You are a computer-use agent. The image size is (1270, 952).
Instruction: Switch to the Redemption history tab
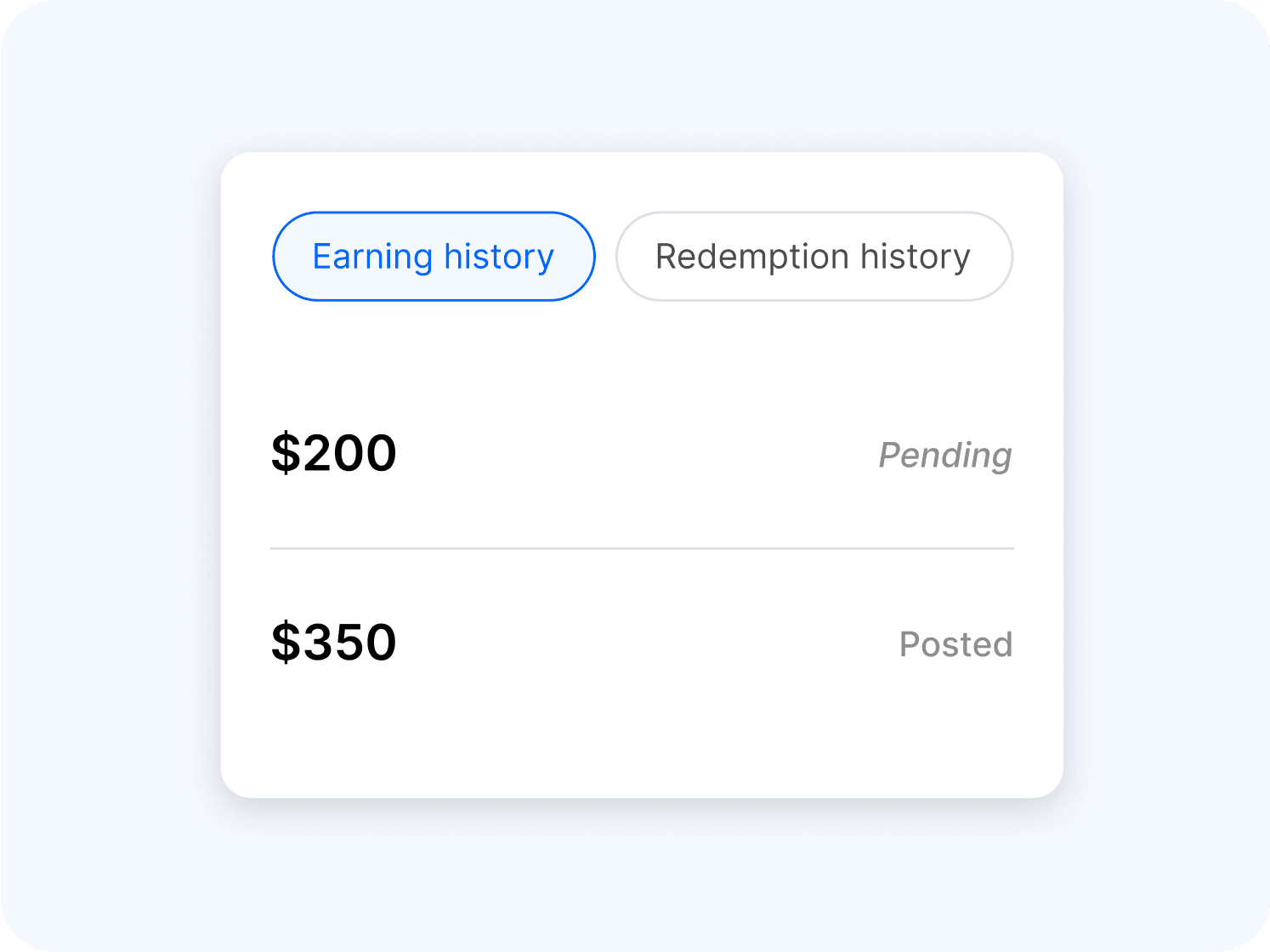[x=814, y=257]
